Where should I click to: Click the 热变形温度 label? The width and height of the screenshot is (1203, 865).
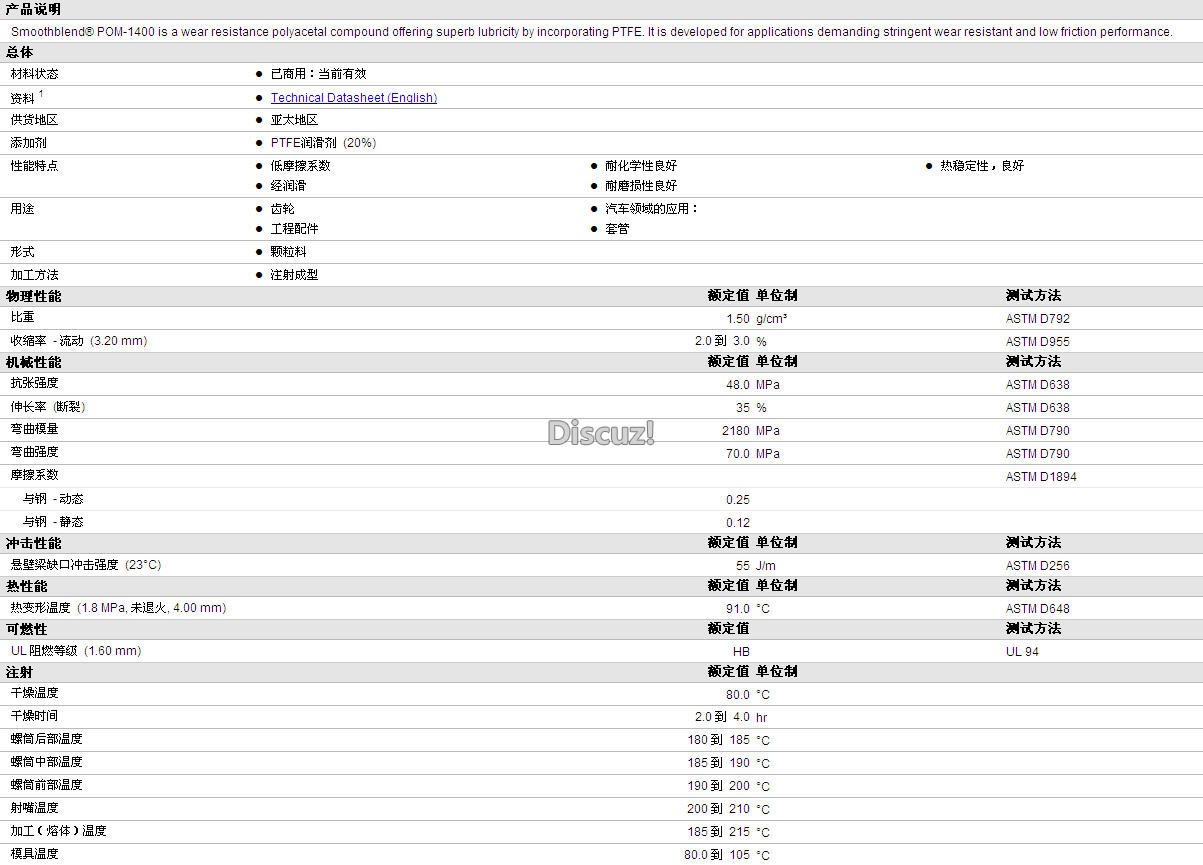(118, 608)
